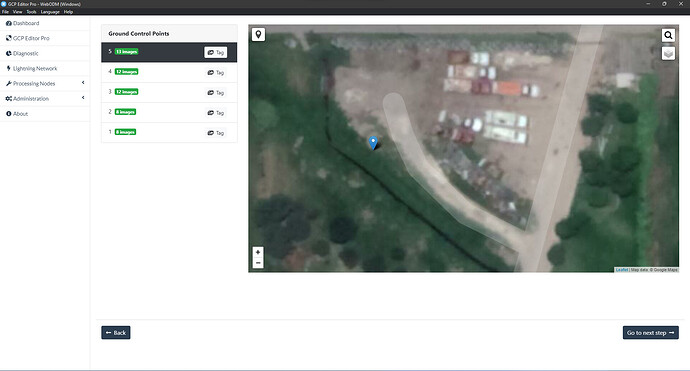
Task: Click the 13 images badge on point 5
Action: [x=126, y=51]
